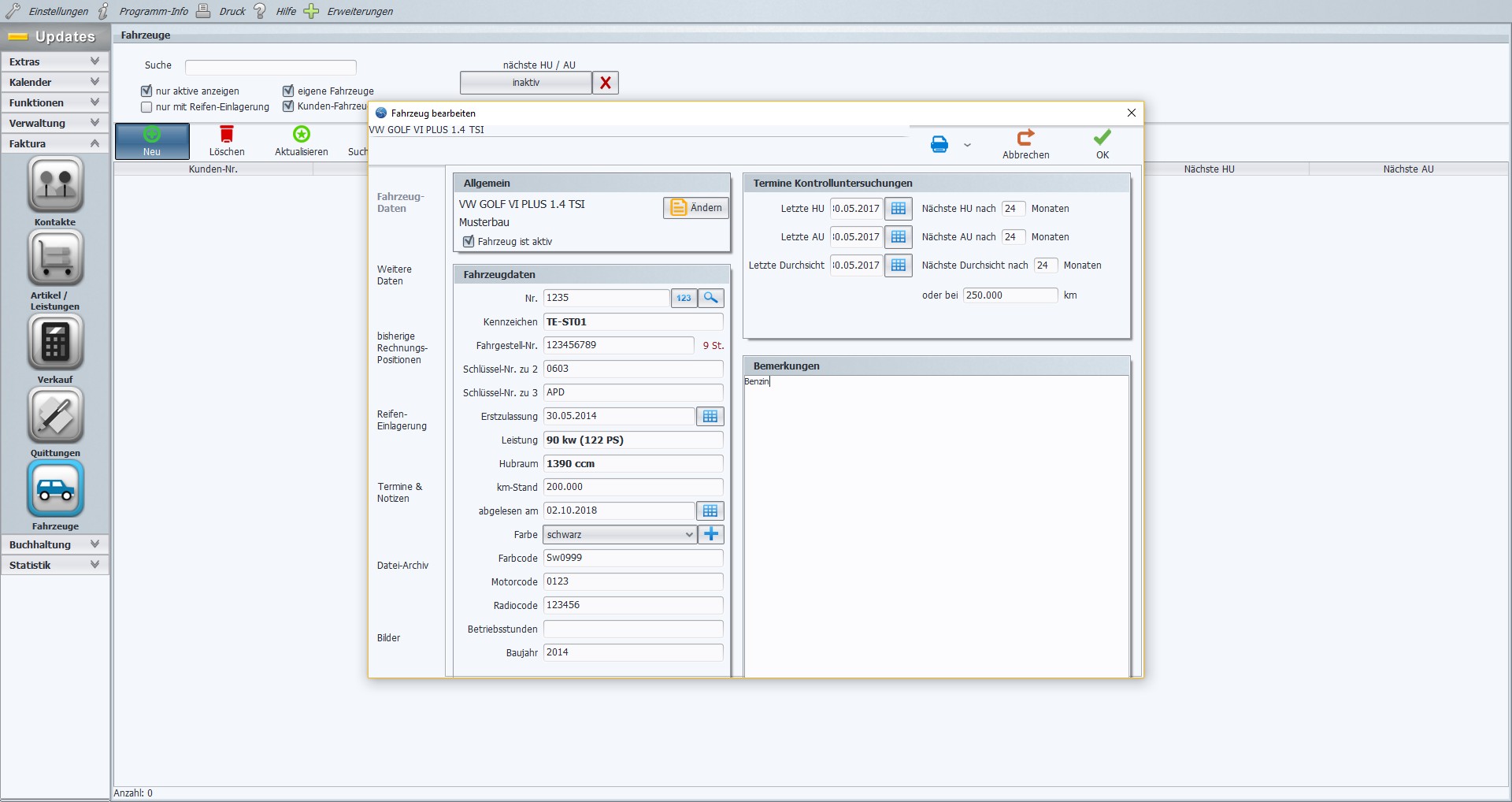Screen dimensions: 1512x802
Task: Confirm the dialog with OK
Action: pyautogui.click(x=1102, y=144)
